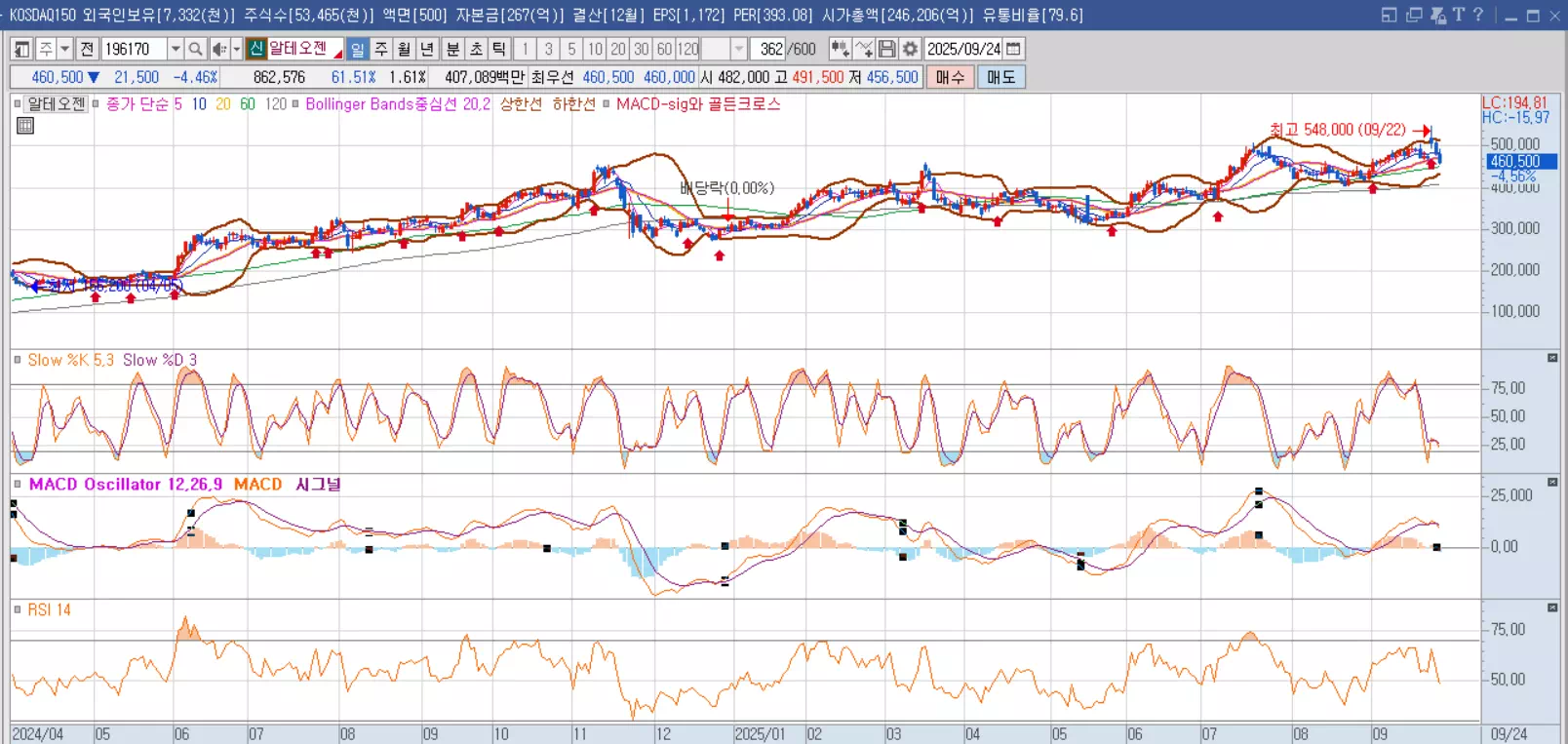Toggle the Bollinger Bands legend box
This screenshot has height=744, width=1568.
295,103
